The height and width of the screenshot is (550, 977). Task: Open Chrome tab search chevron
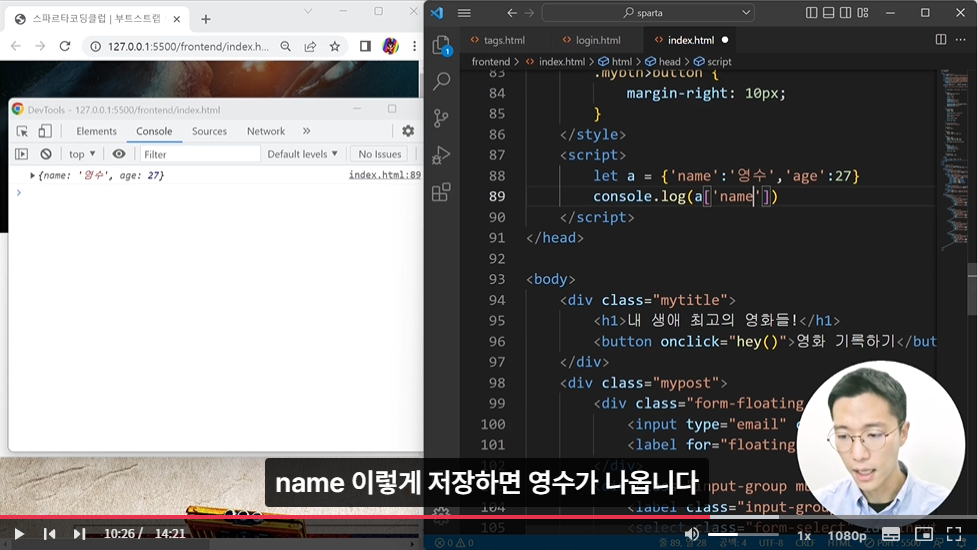point(308,11)
